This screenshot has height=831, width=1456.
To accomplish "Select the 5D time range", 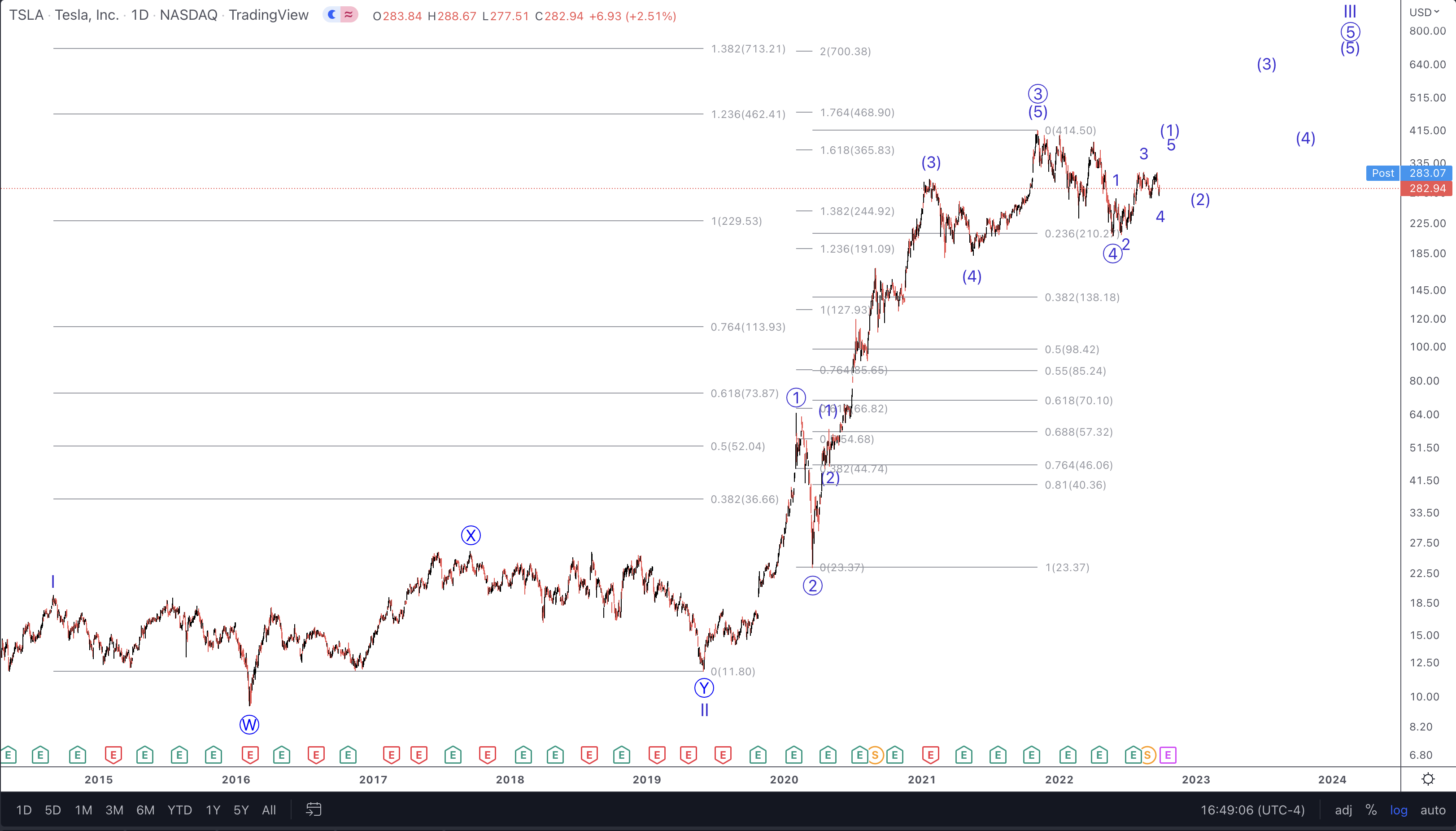I will coord(52,809).
